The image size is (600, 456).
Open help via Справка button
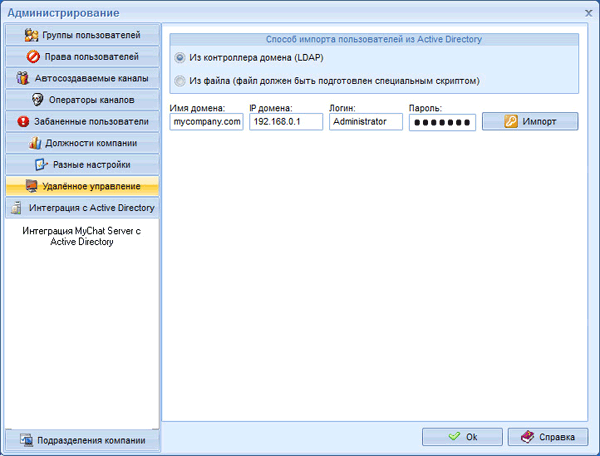(x=548, y=436)
